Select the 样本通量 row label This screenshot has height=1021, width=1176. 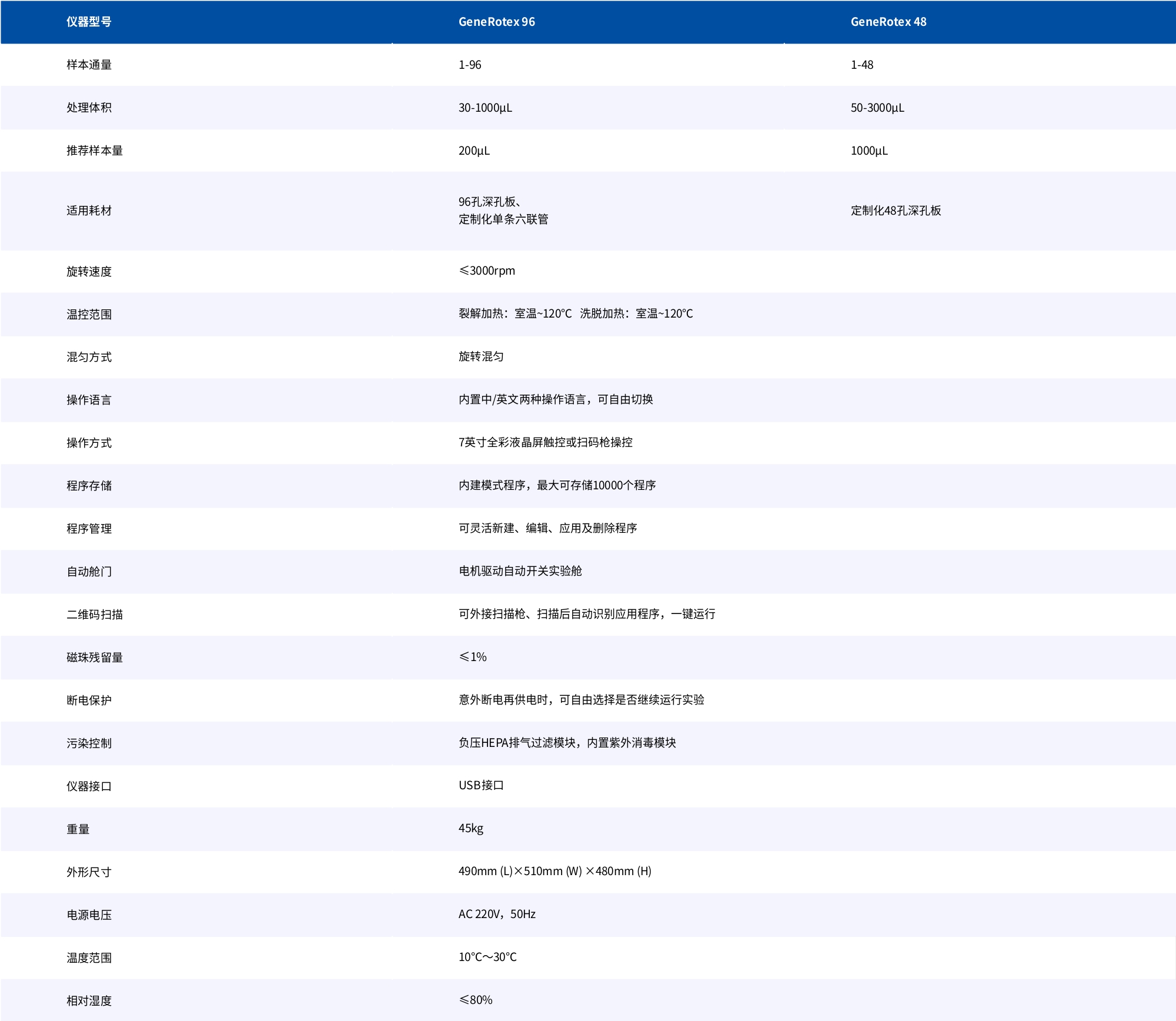pos(89,65)
